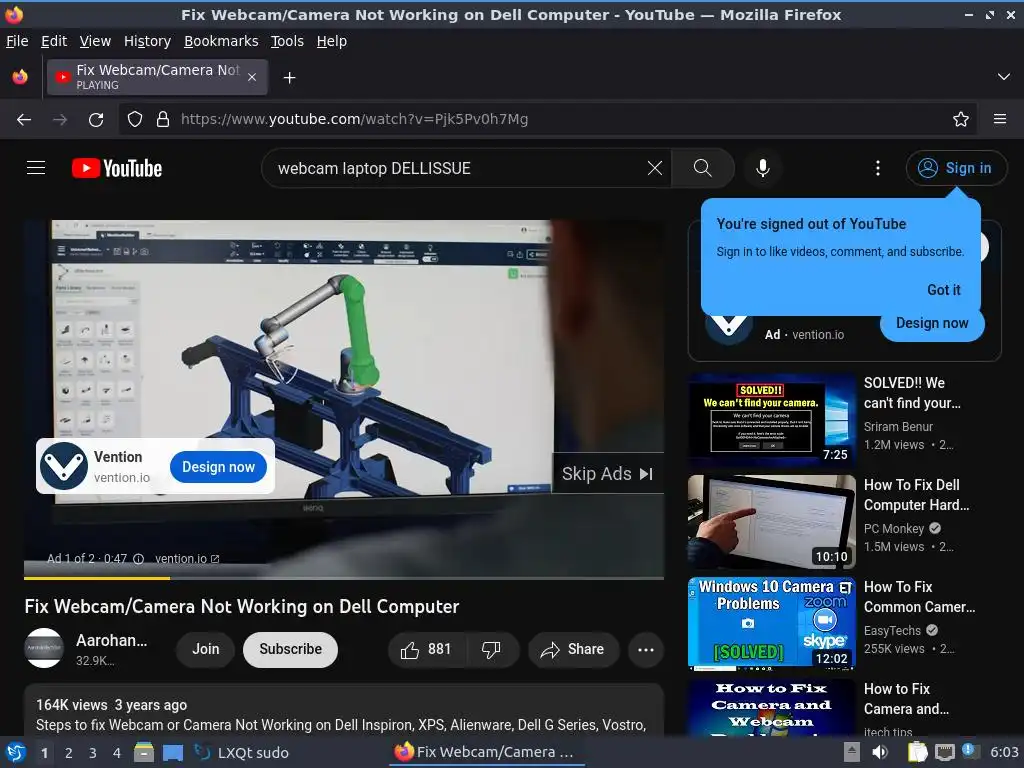Close the Fix Webcam/Camera tab
Screen dimensions: 1024x768
pos(252,77)
